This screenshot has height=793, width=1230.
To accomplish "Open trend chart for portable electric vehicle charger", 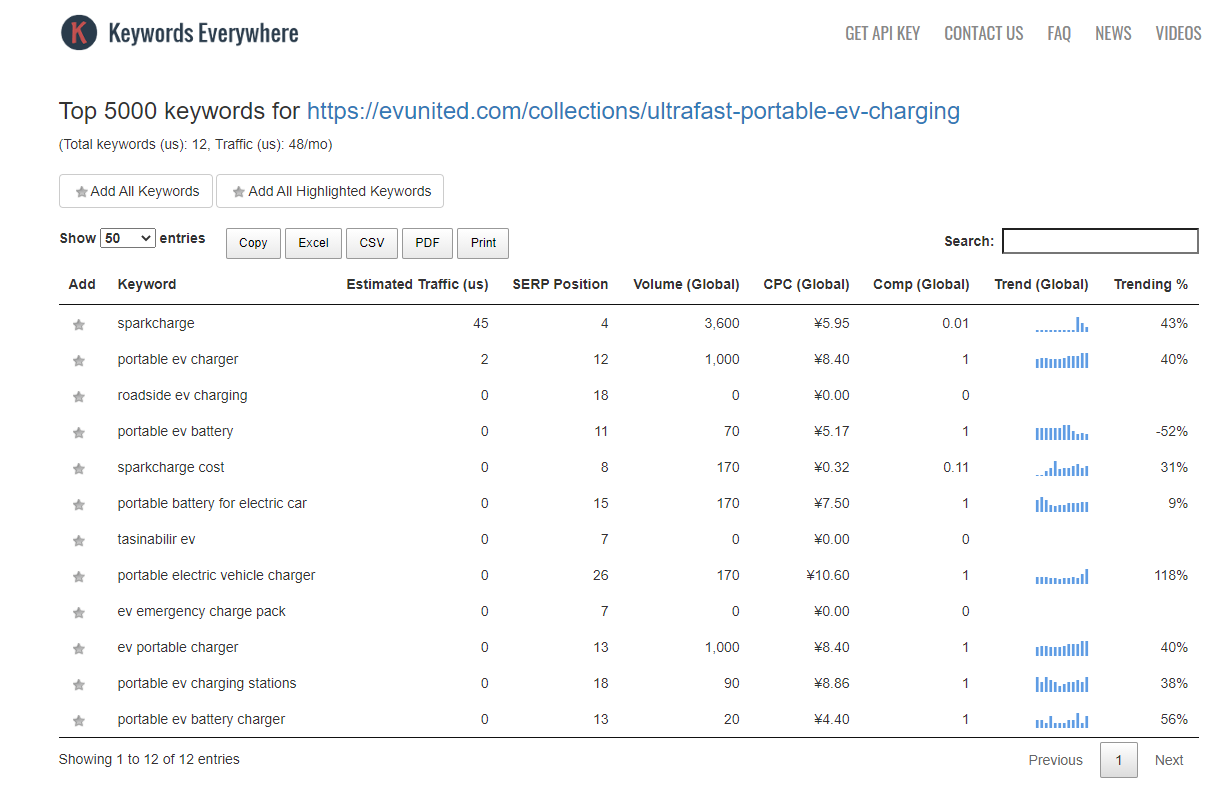I will pyautogui.click(x=1062, y=576).
